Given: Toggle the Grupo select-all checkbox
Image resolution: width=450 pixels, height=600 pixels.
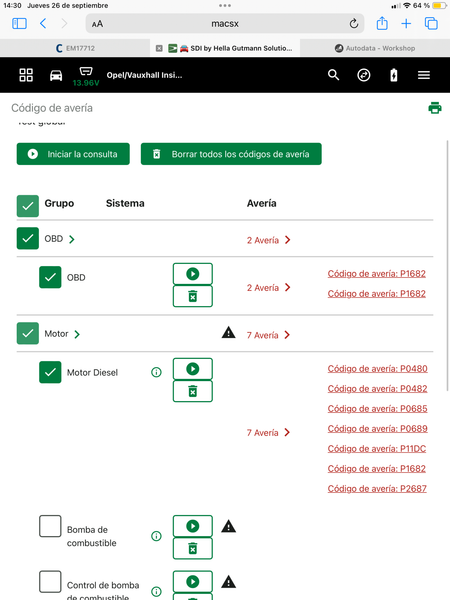Looking at the screenshot, I should [28, 206].
